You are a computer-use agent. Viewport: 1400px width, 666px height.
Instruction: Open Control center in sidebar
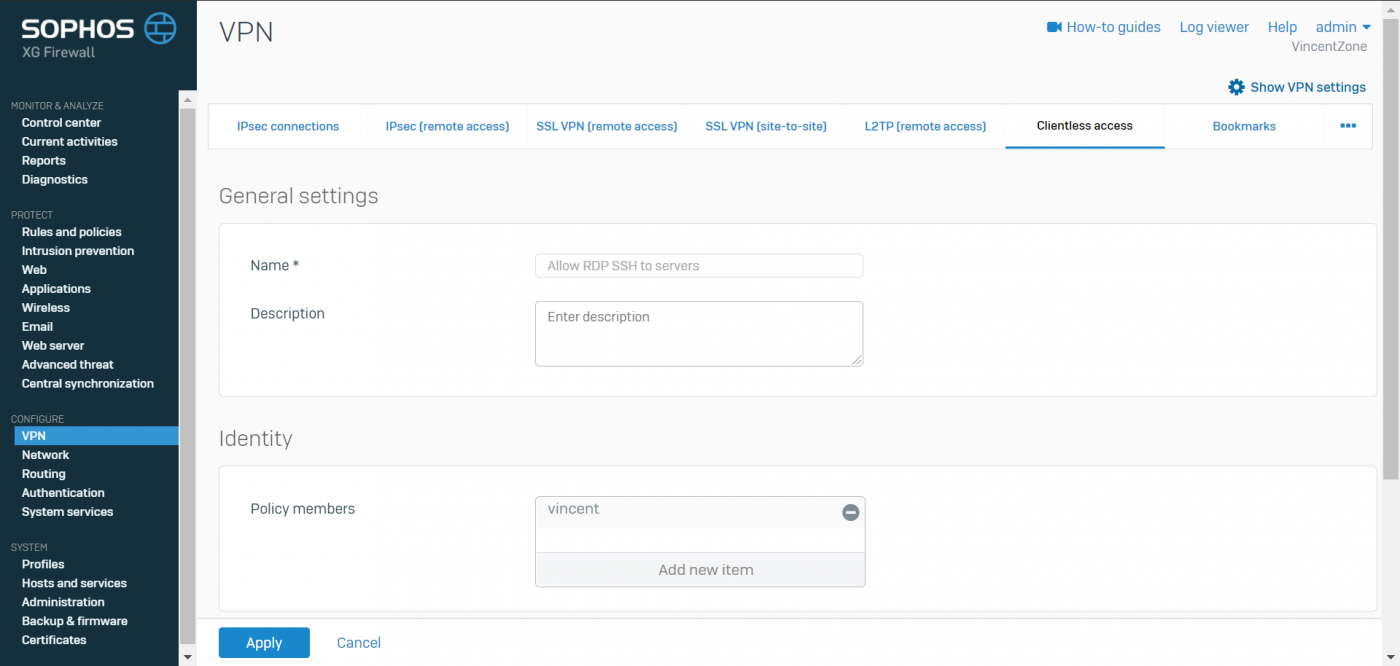pos(62,123)
